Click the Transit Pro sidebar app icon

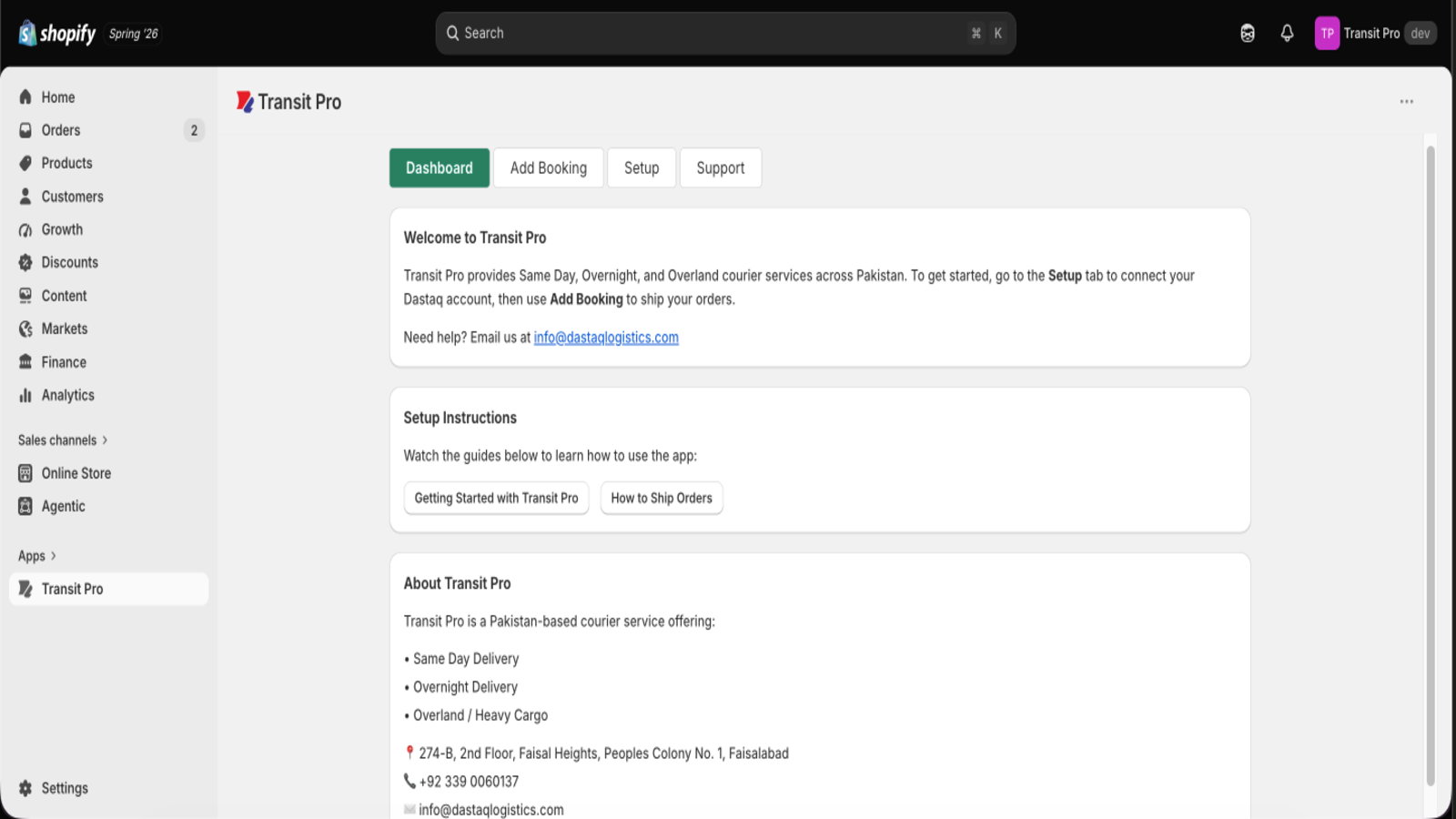[25, 589]
